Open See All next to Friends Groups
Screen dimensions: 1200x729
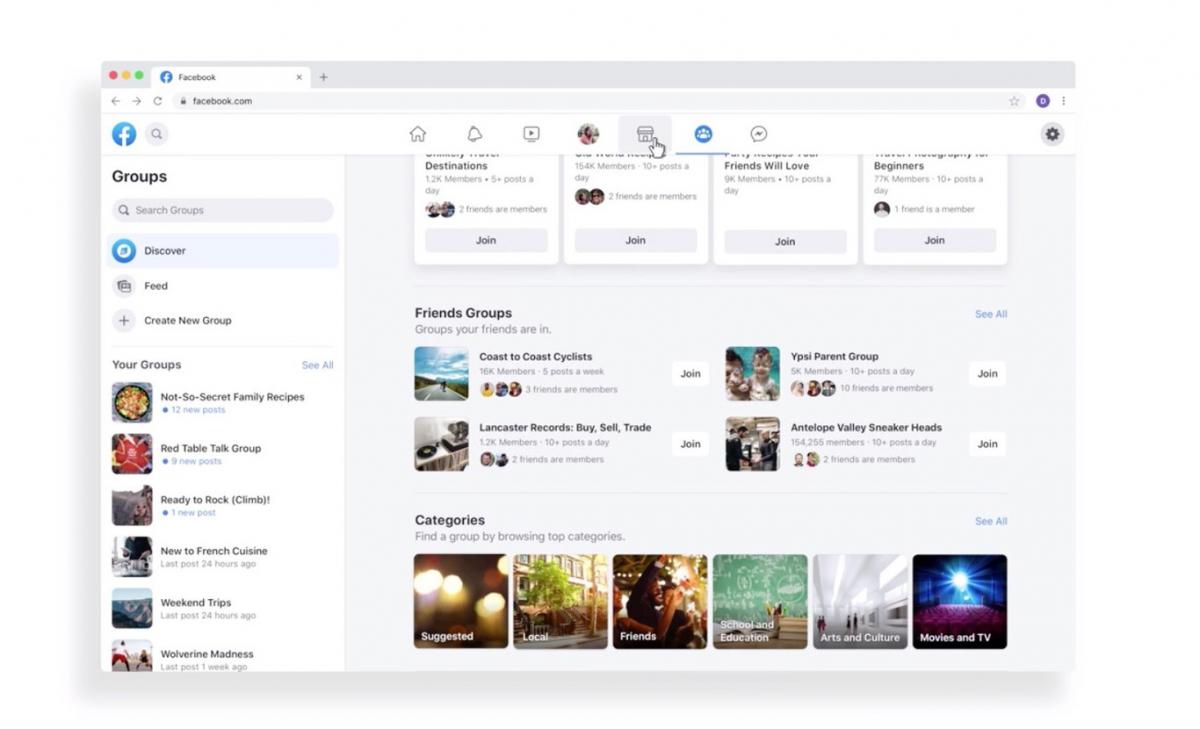(x=990, y=313)
